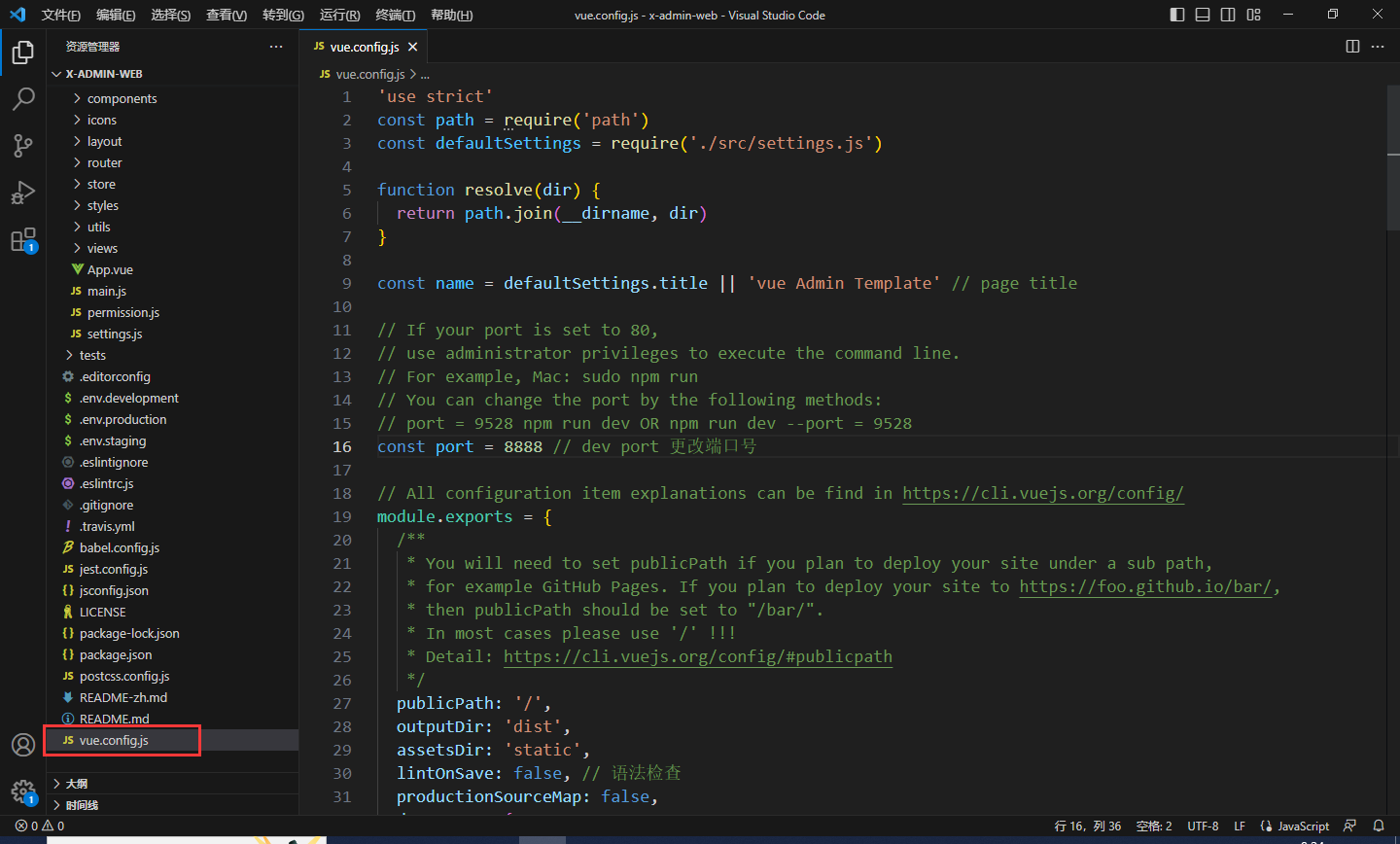Open the 文件(F) menu
This screenshot has width=1400, height=844.
point(61,15)
